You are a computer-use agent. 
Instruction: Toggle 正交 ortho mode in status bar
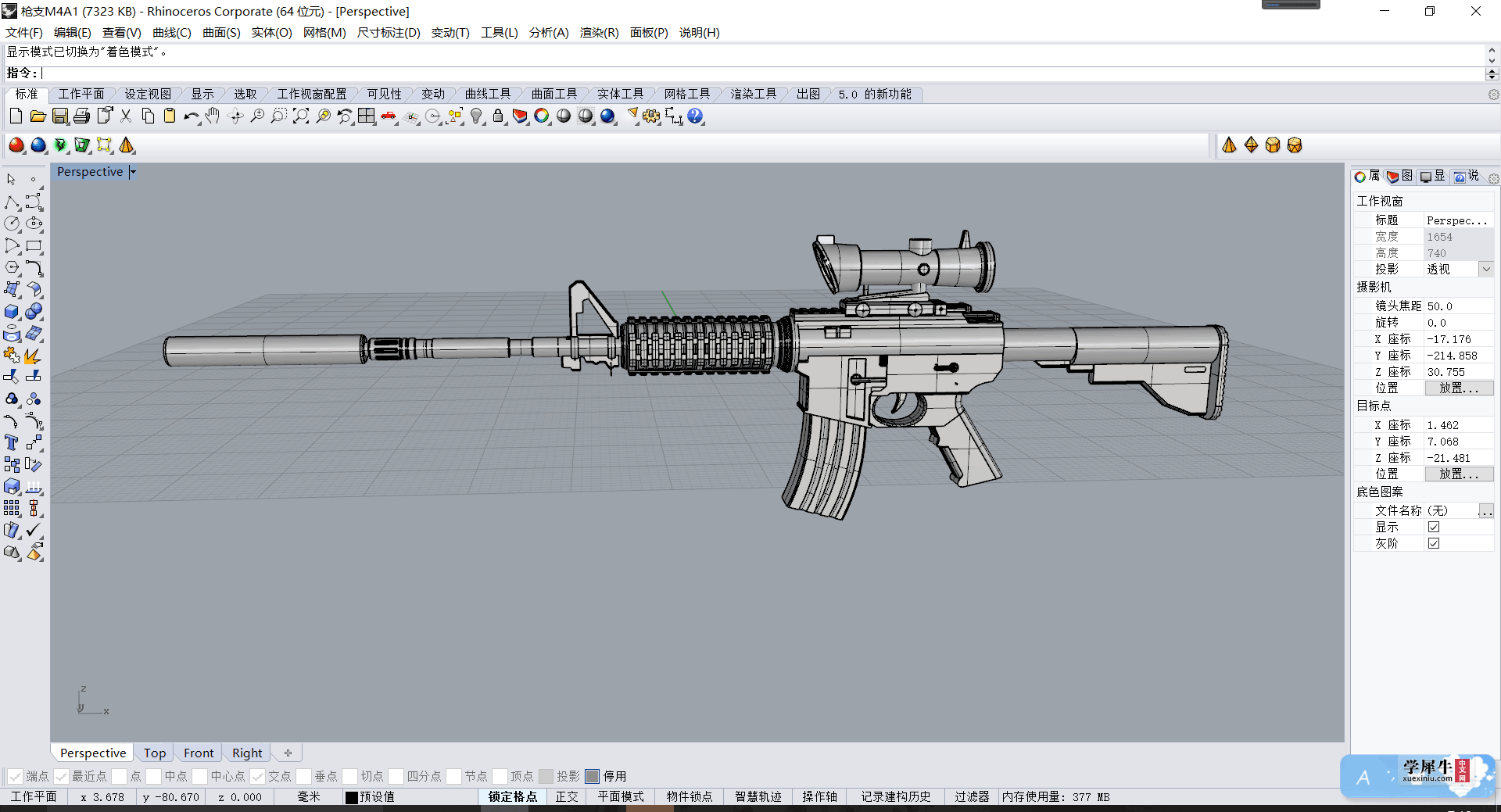click(567, 797)
